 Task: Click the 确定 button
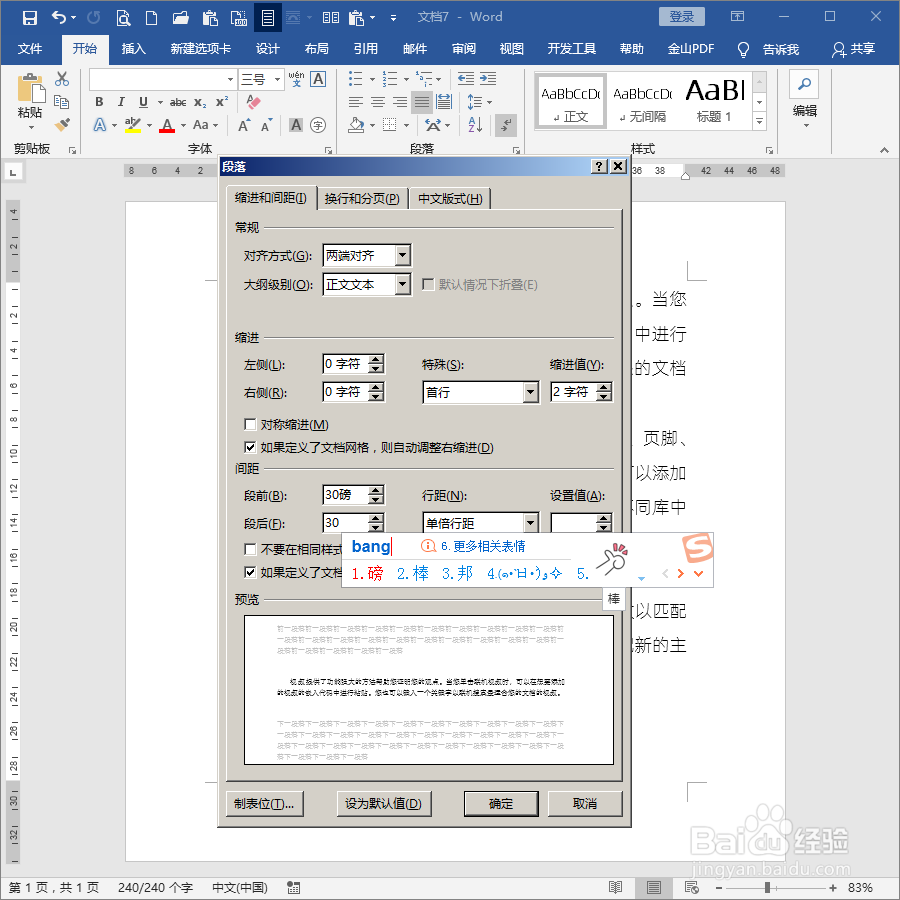pyautogui.click(x=501, y=804)
